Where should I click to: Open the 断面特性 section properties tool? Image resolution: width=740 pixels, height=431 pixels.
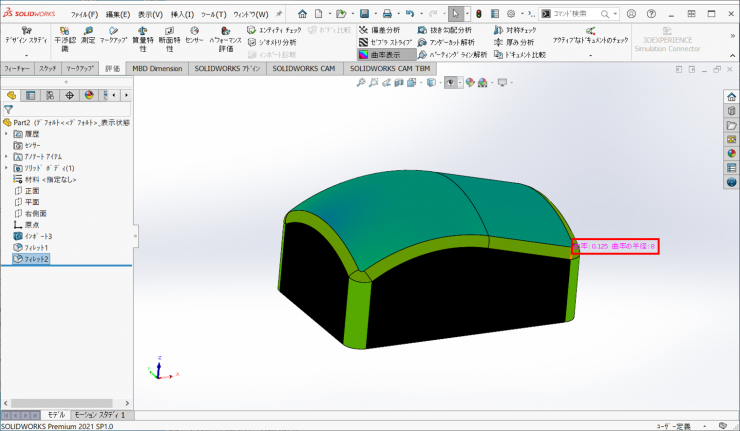(x=169, y=36)
